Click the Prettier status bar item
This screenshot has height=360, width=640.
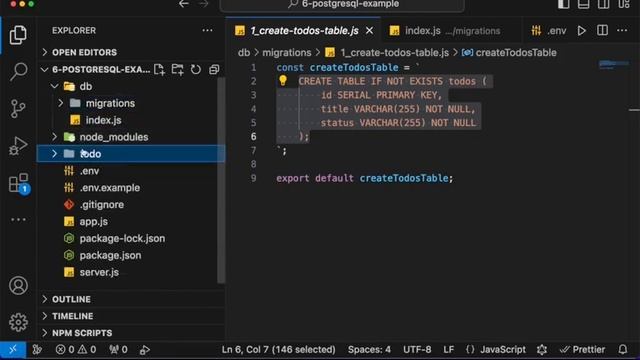coord(582,350)
